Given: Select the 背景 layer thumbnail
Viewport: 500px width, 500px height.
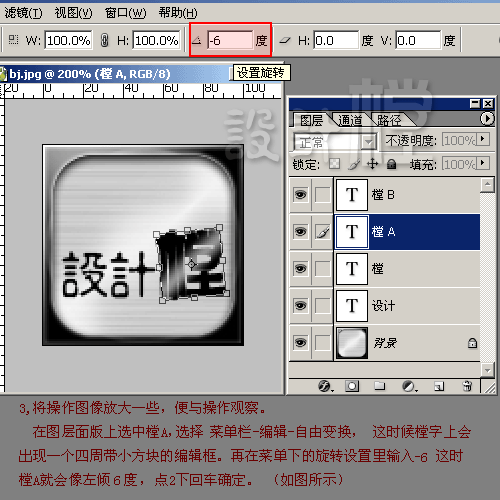Looking at the screenshot, I should point(352,343).
